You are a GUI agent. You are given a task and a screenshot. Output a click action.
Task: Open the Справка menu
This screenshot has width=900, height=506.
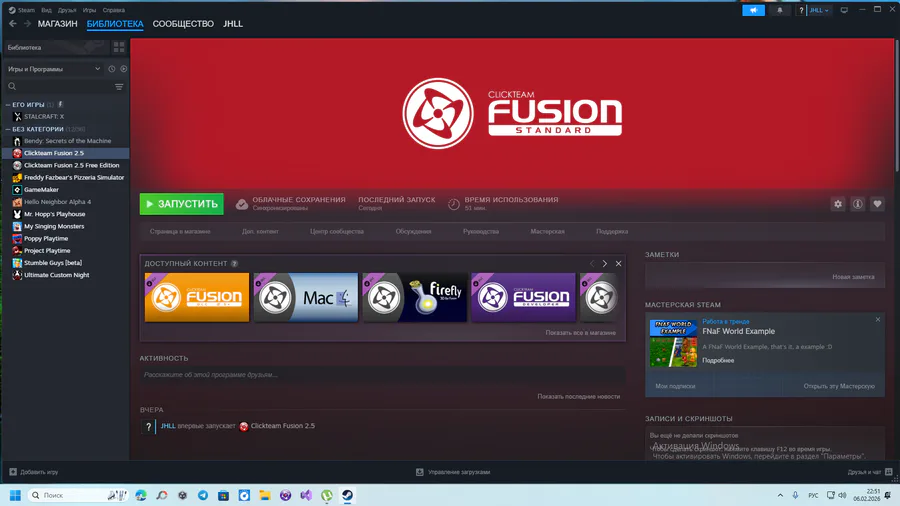tap(114, 10)
